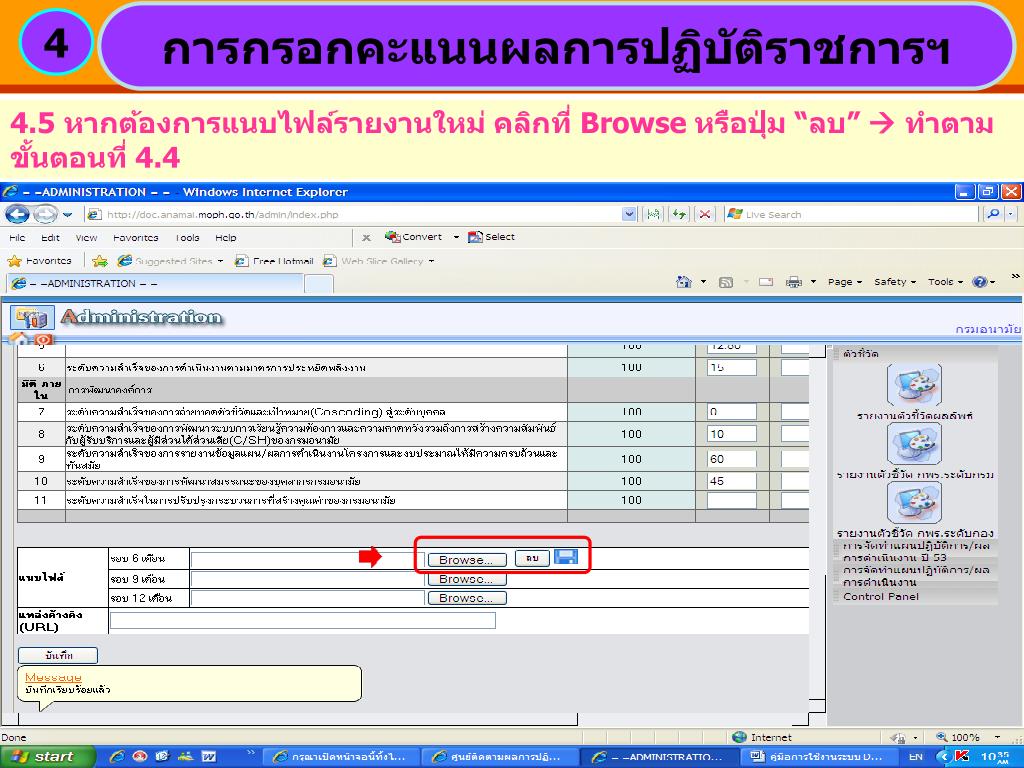Click the Administration header logo icon

pyautogui.click(x=32, y=318)
